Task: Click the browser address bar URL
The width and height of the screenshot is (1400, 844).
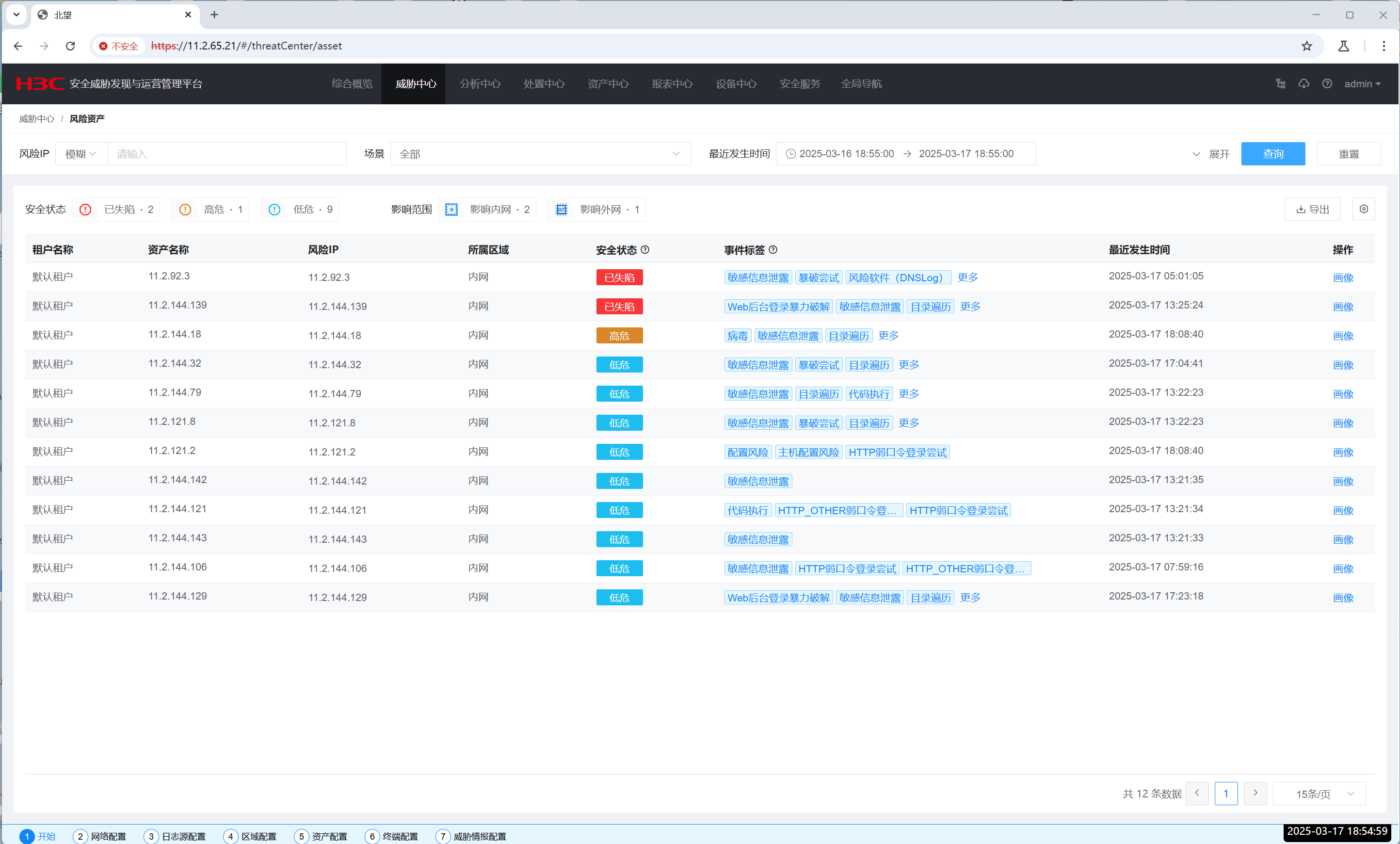Action: (x=247, y=46)
